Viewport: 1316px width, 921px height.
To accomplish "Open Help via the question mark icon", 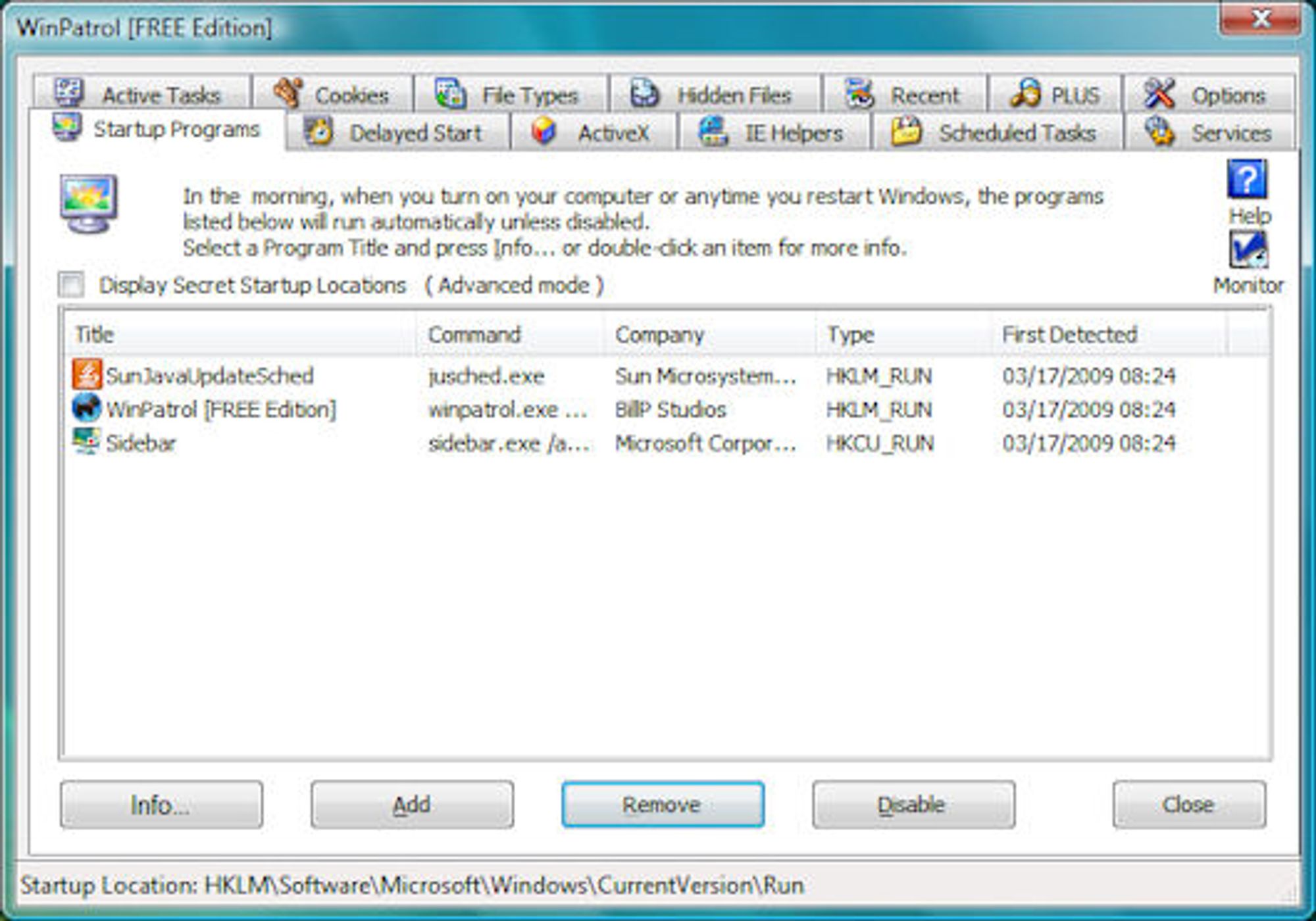I will tap(1247, 179).
